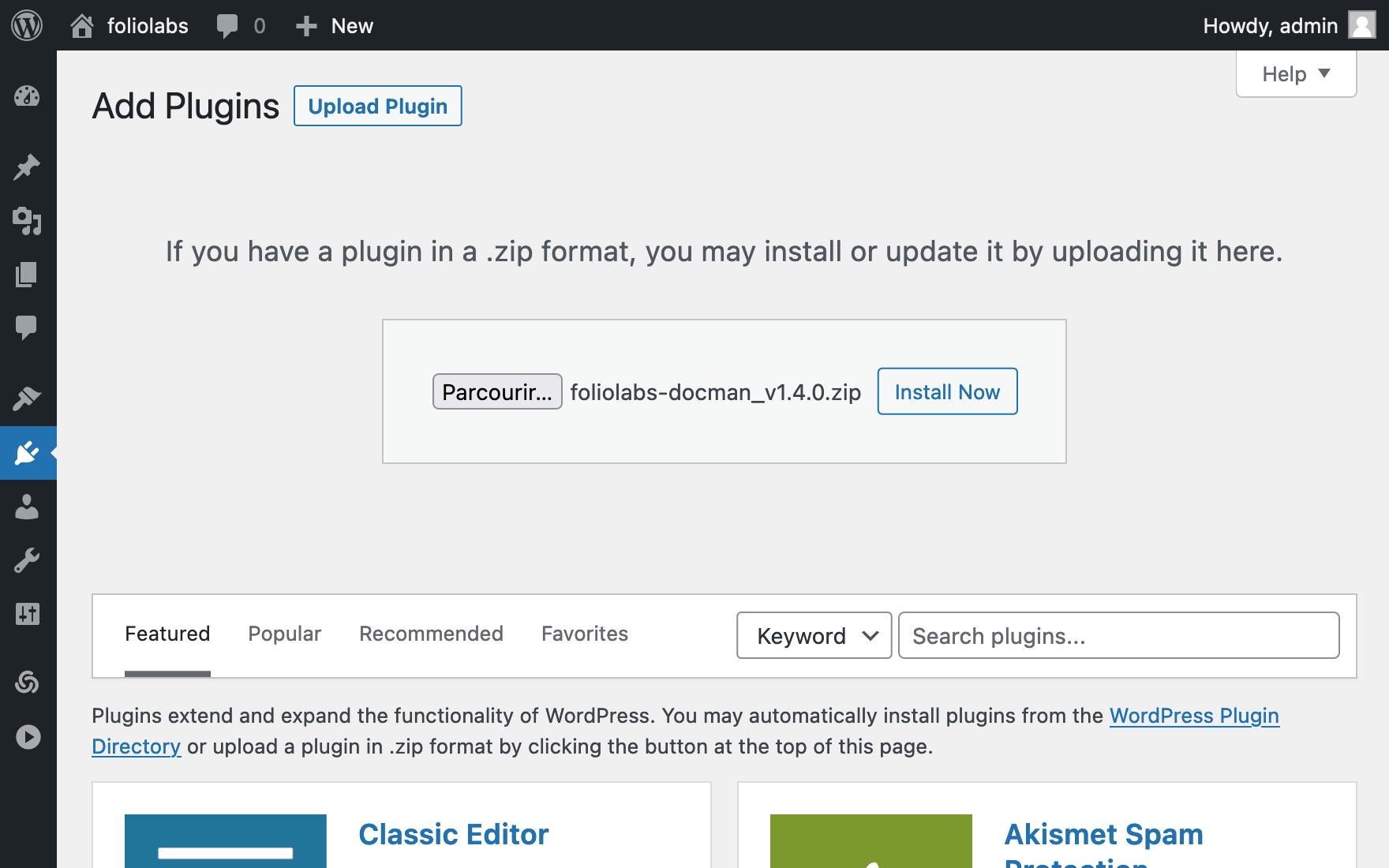Open the swirl plugin sidebar icon

[x=27, y=683]
